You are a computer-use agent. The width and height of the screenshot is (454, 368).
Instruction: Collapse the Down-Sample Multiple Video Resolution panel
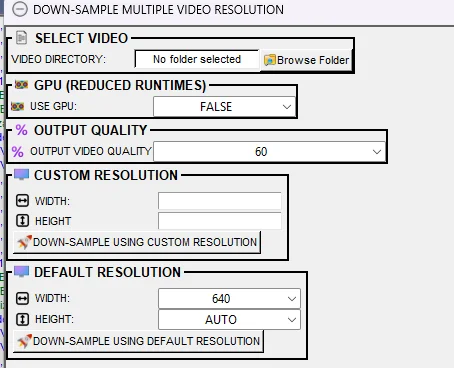(x=20, y=10)
